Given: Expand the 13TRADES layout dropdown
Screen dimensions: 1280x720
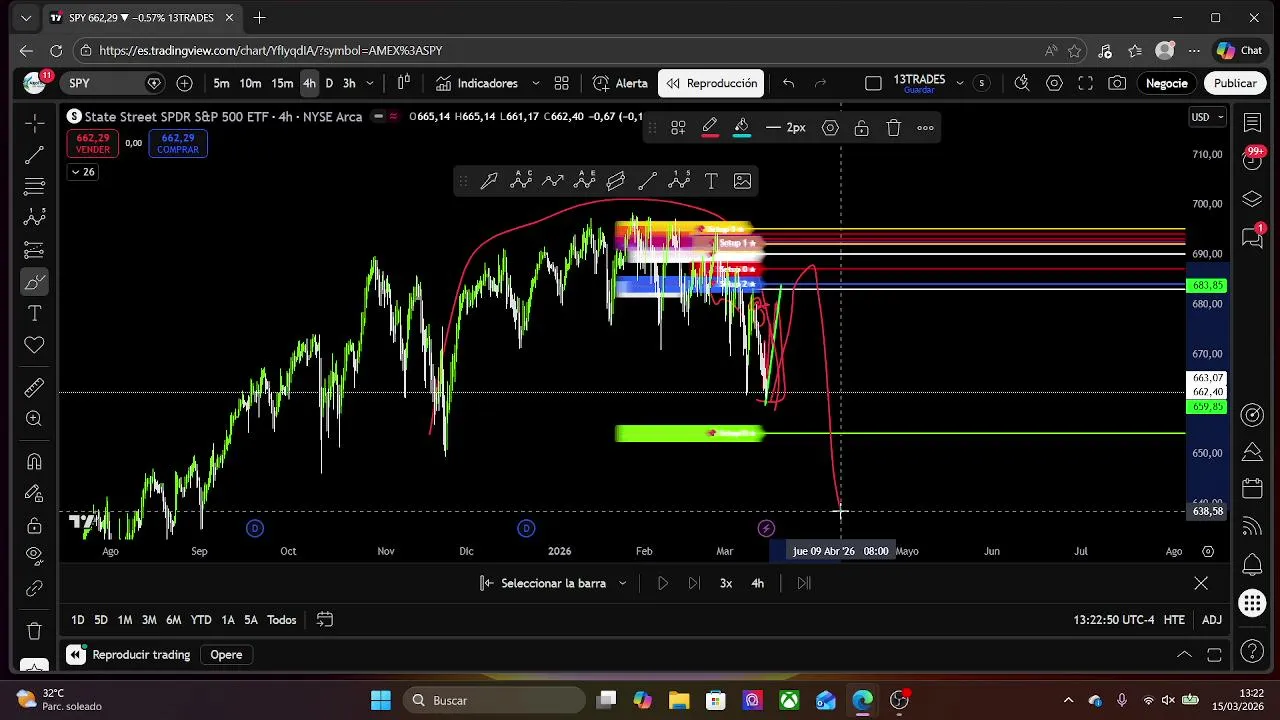Looking at the screenshot, I should tap(958, 82).
